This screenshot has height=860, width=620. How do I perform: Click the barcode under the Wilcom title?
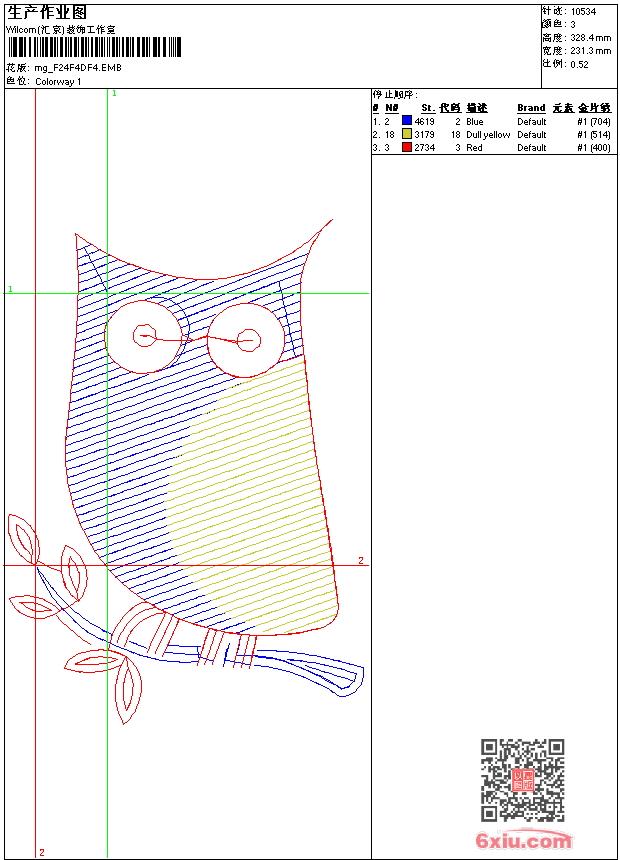click(96, 48)
